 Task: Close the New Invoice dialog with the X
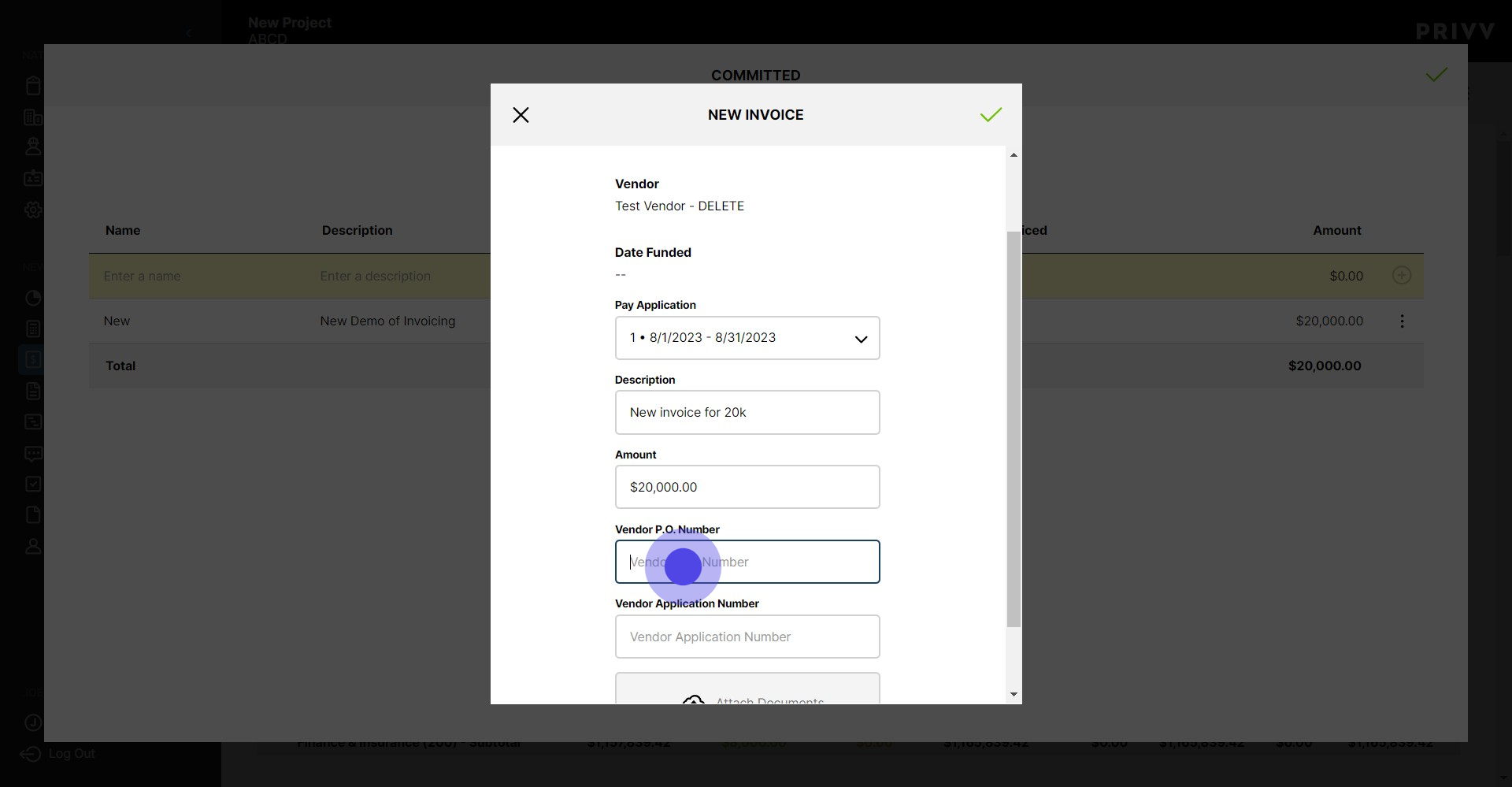tap(521, 115)
